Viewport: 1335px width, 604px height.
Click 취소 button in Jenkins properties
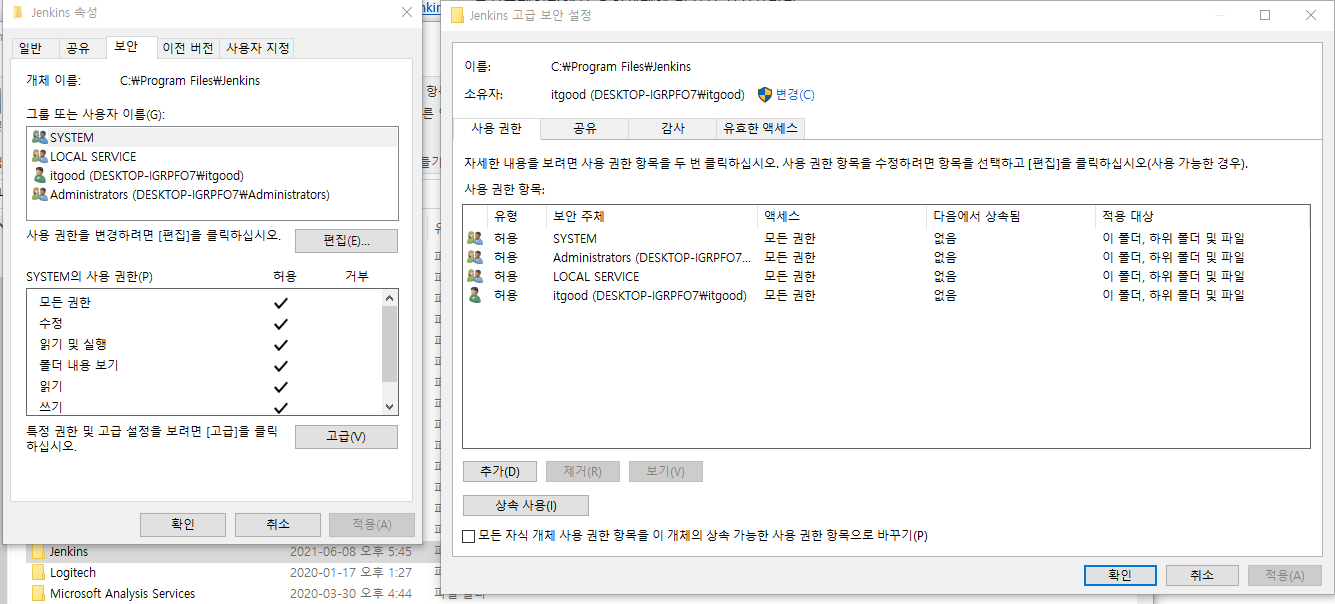click(277, 524)
